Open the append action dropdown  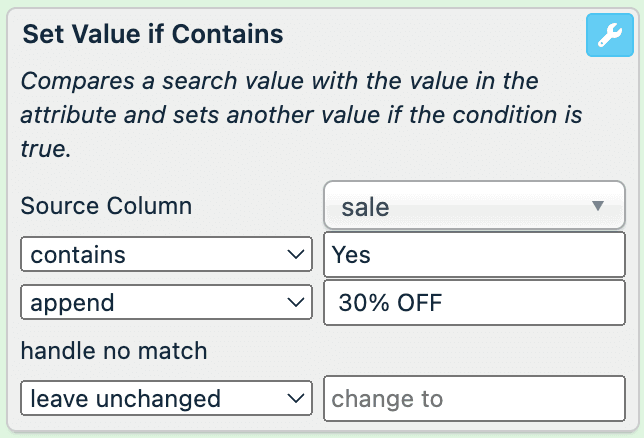click(x=166, y=302)
